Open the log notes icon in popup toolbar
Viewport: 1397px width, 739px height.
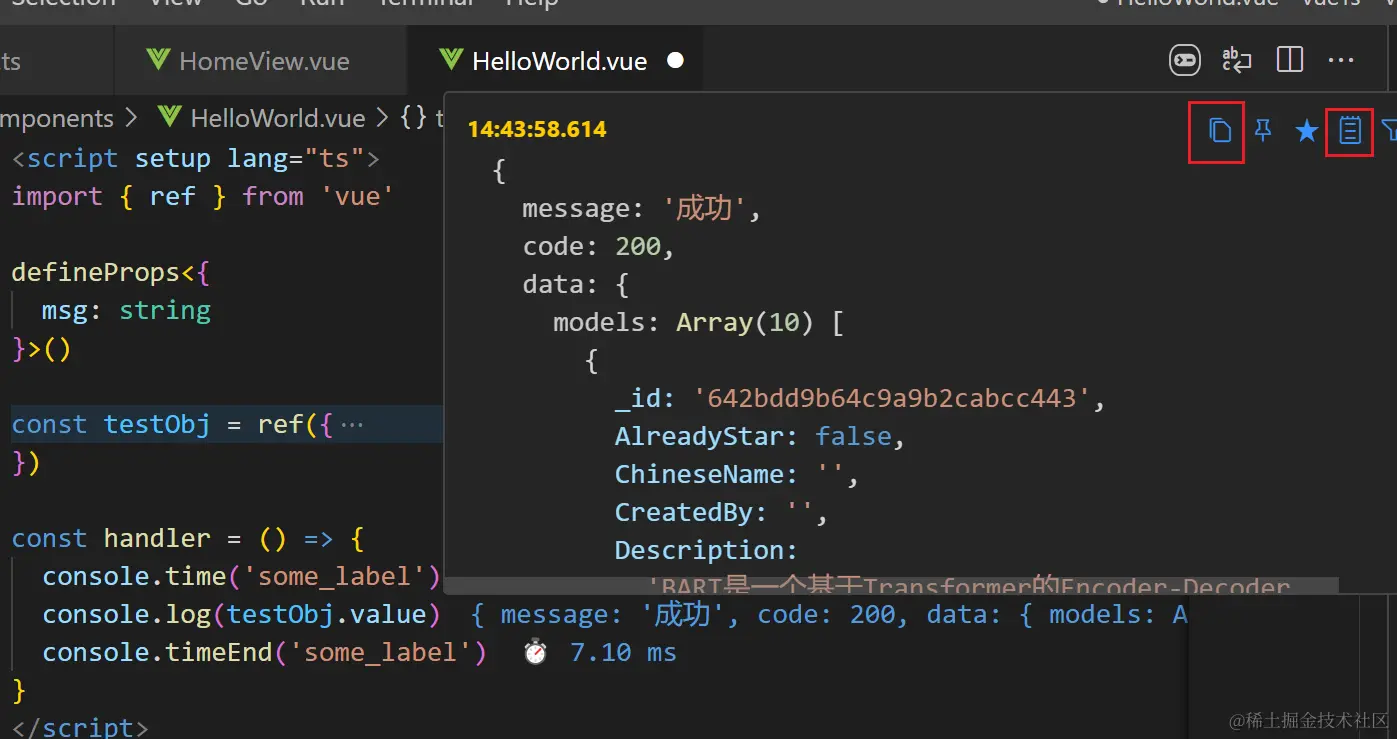click(x=1350, y=130)
